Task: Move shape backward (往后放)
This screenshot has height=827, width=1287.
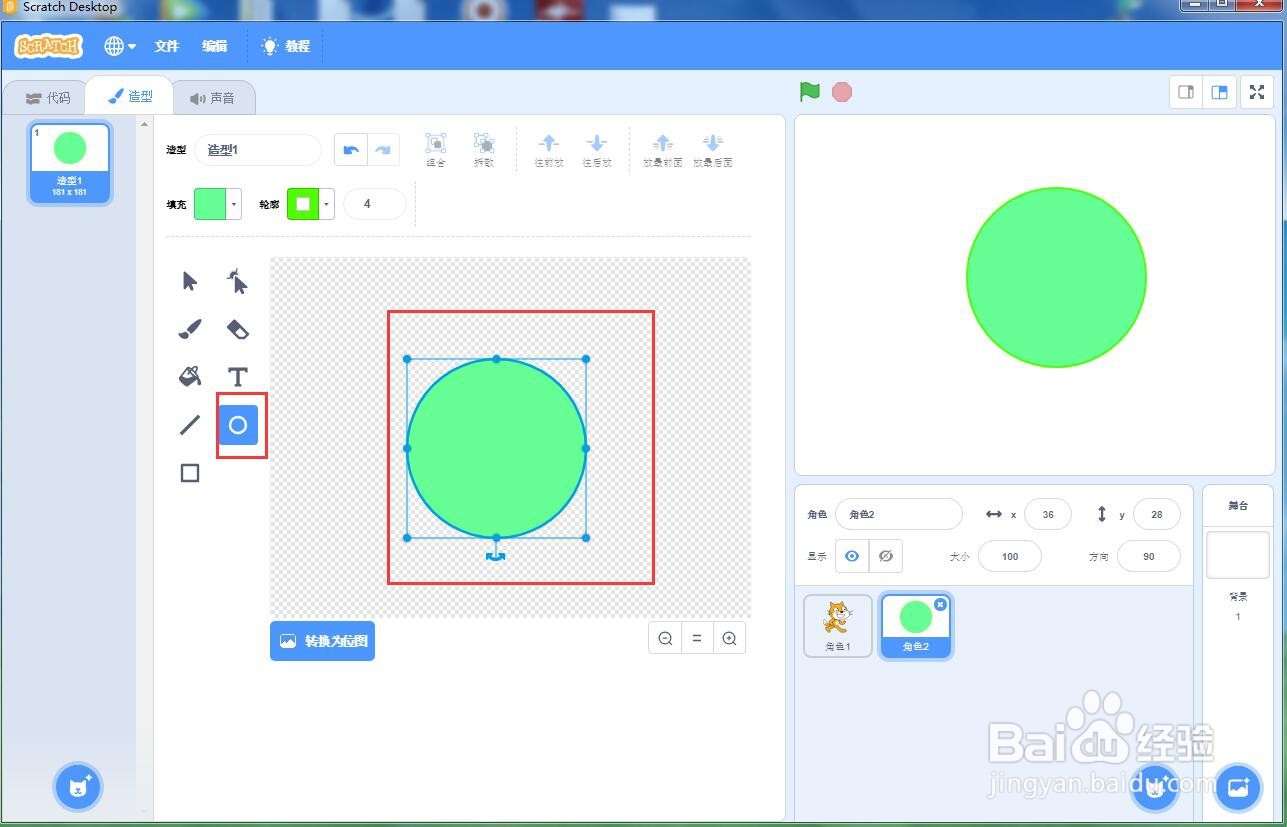Action: (597, 150)
